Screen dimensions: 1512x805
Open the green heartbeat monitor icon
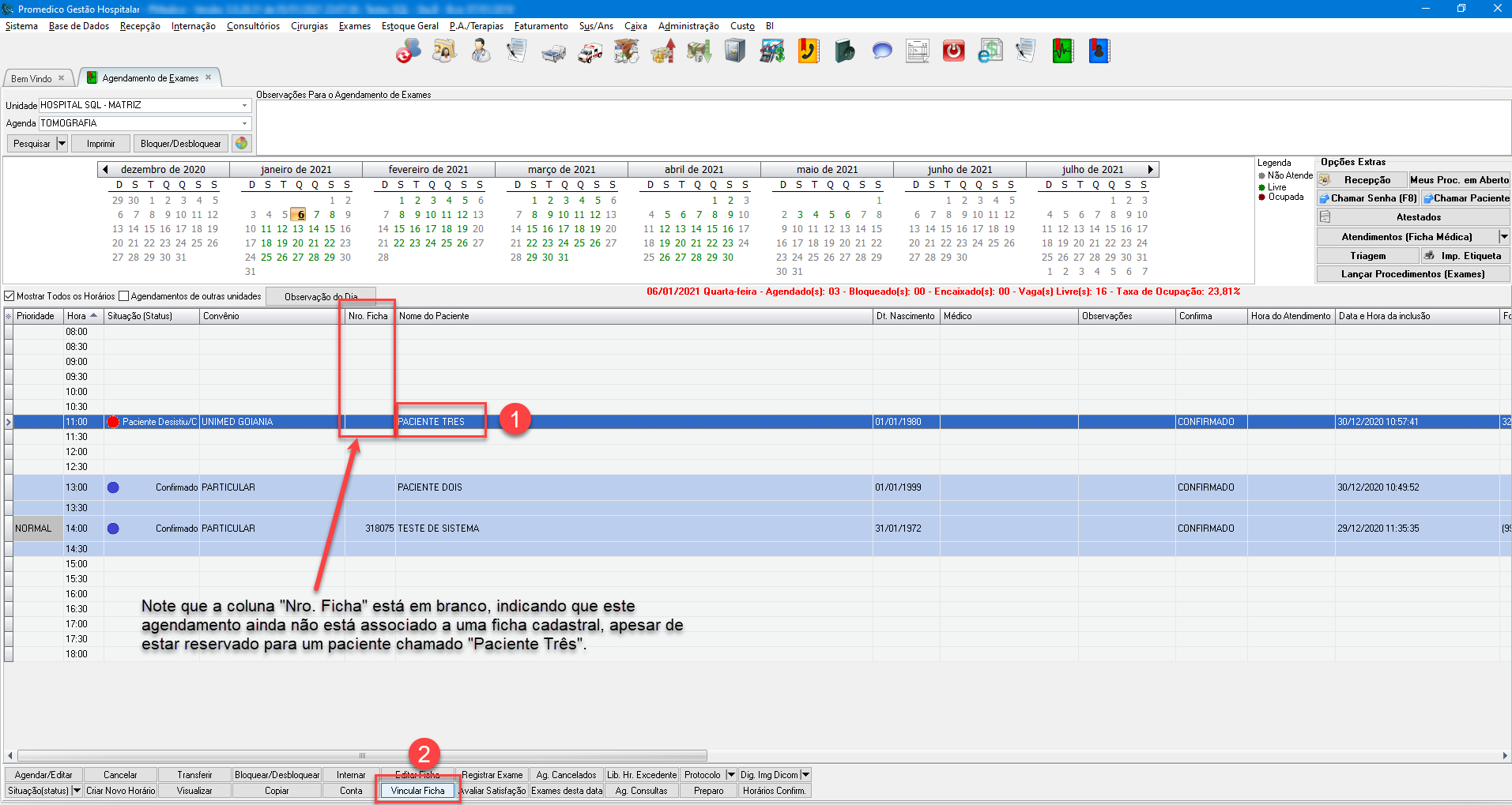tap(1062, 52)
